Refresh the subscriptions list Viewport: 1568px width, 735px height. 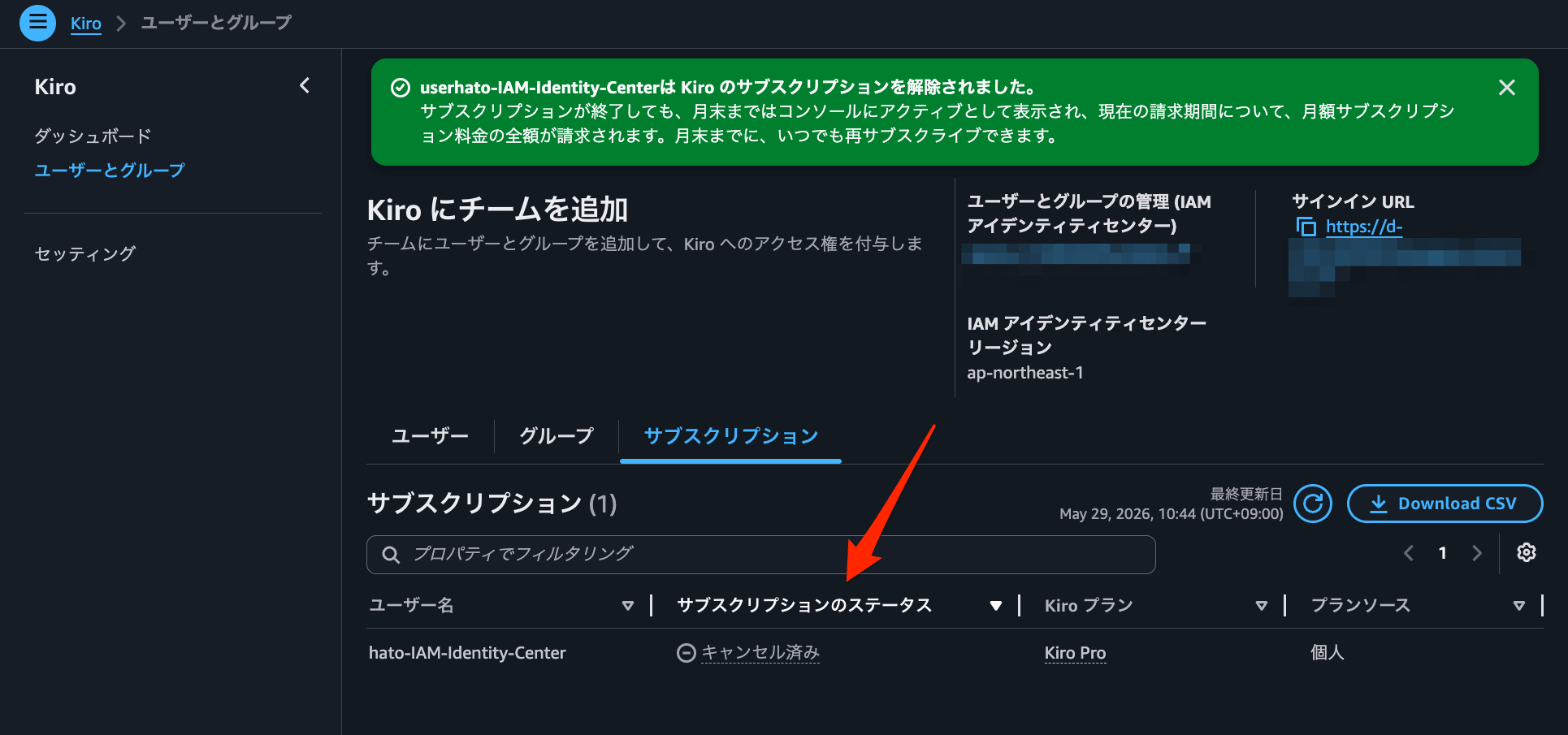coord(1313,504)
